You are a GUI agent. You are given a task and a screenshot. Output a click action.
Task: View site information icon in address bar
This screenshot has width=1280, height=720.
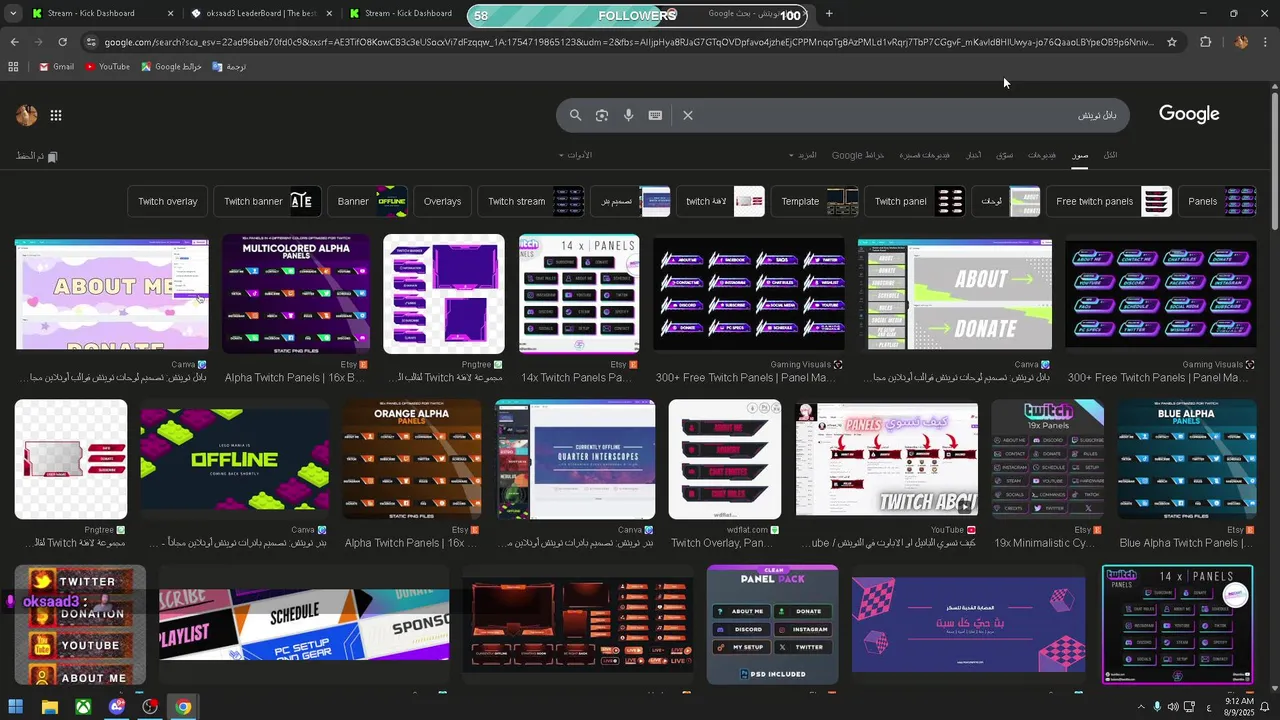click(91, 42)
